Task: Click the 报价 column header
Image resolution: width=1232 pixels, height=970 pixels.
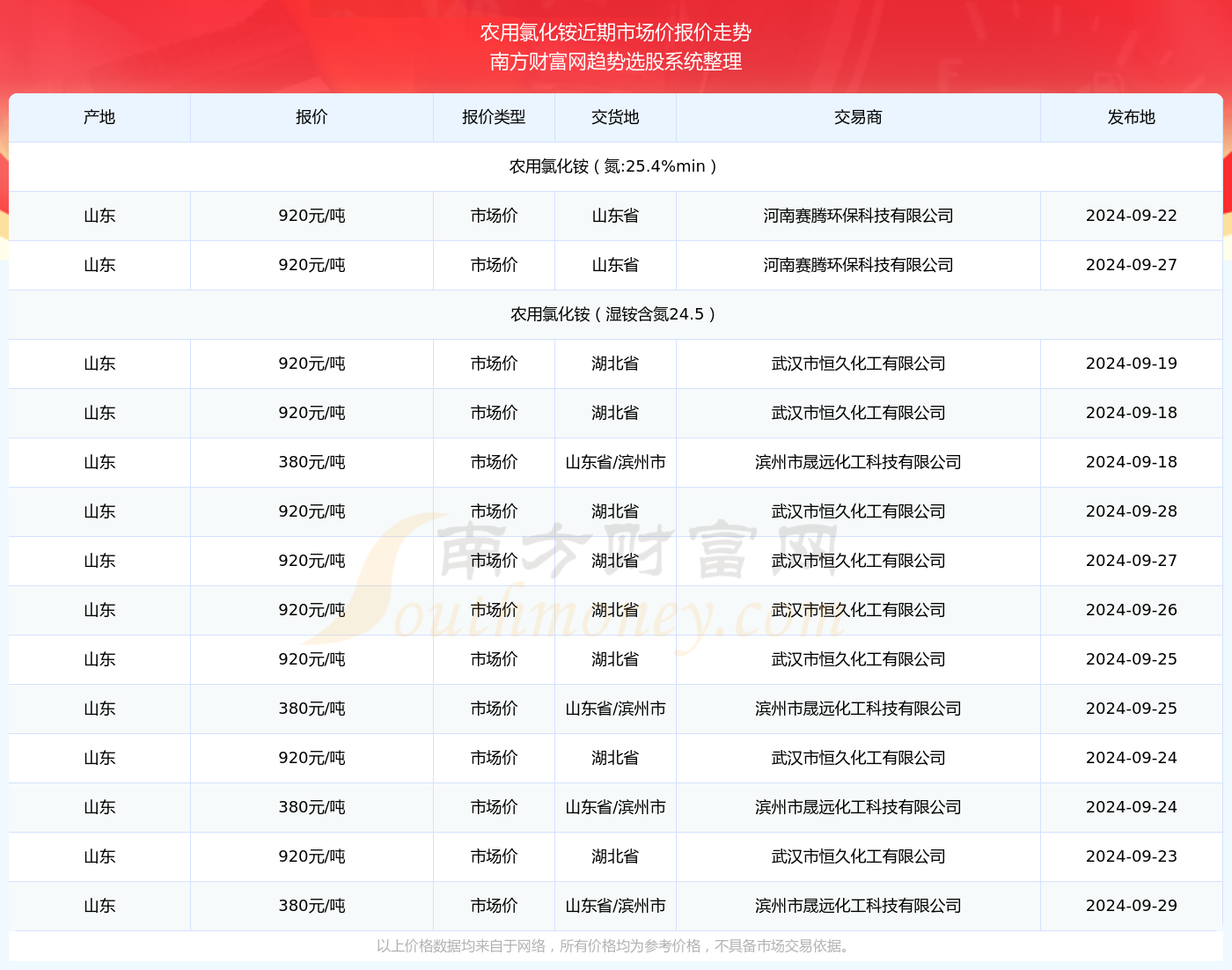Action: pyautogui.click(x=312, y=117)
